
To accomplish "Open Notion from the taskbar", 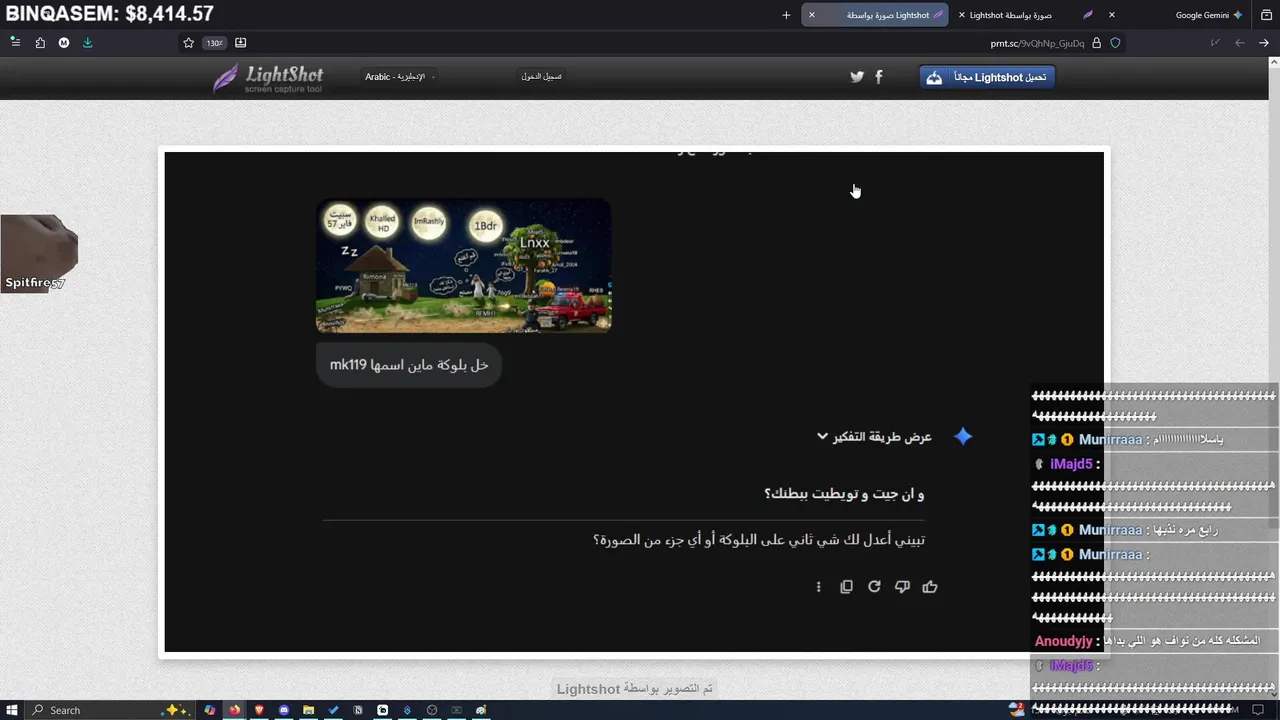I will tap(358, 710).
